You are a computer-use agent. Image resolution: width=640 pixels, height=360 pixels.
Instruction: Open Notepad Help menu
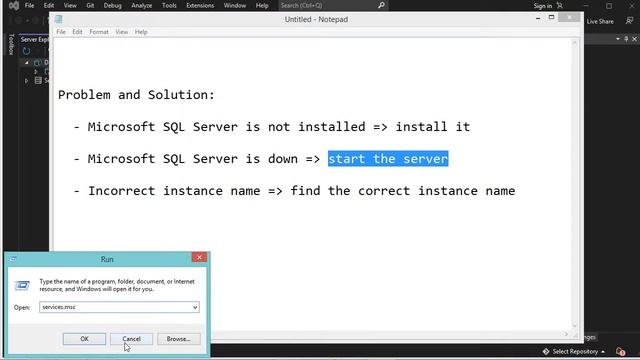point(141,32)
